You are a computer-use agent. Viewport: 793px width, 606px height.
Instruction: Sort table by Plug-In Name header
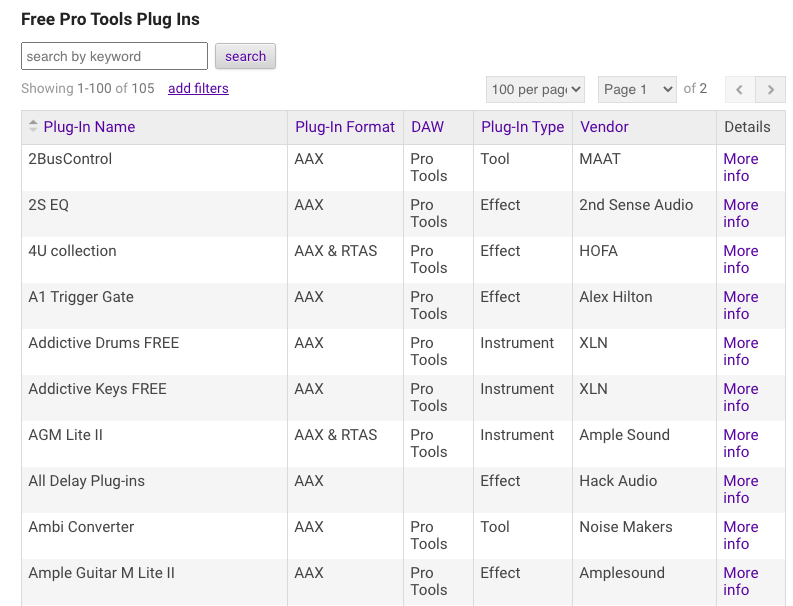point(89,126)
